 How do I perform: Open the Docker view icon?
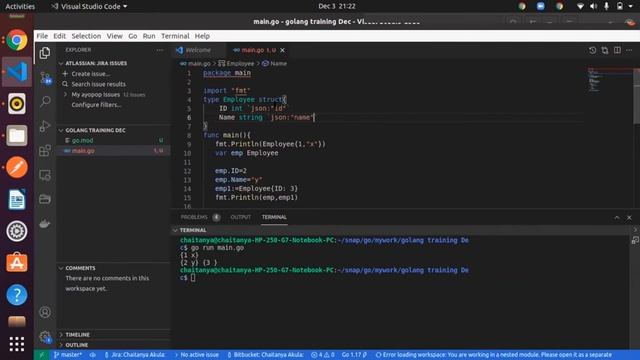pyautogui.click(x=45, y=224)
